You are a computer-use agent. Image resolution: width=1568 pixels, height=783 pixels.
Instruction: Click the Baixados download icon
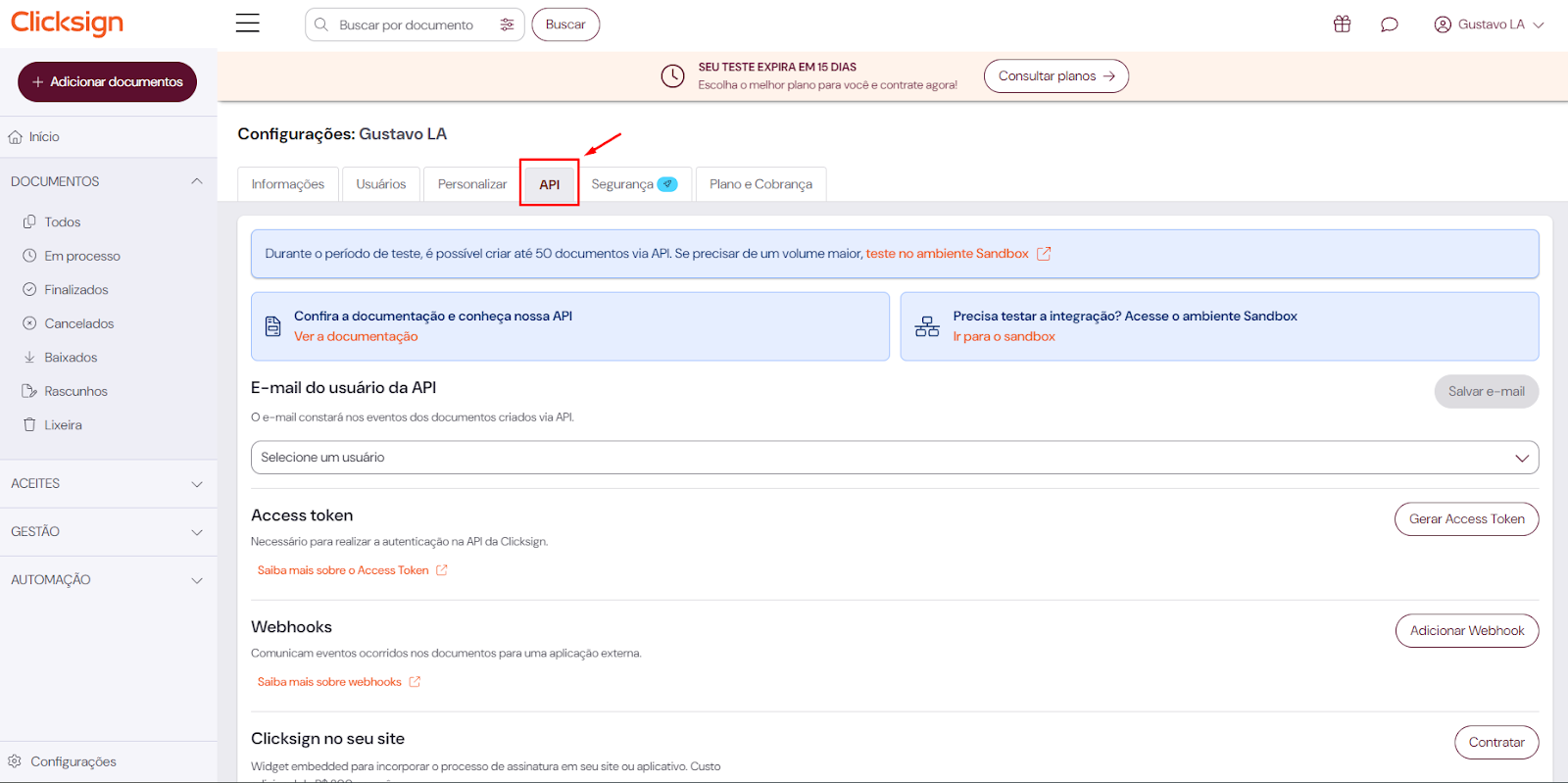coord(29,357)
